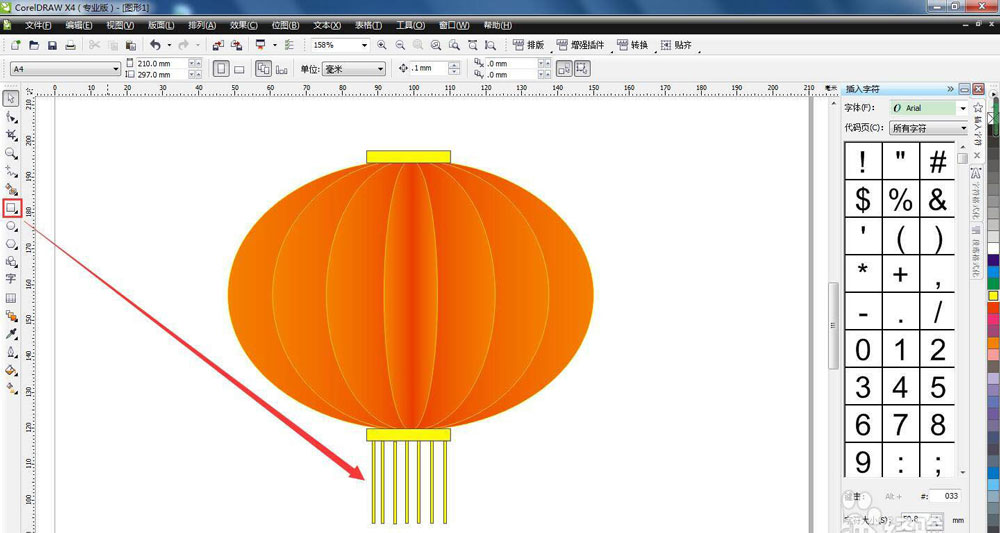Select the Zoom tool in the toolbox
Viewport: 1000px width, 533px height.
click(11, 153)
